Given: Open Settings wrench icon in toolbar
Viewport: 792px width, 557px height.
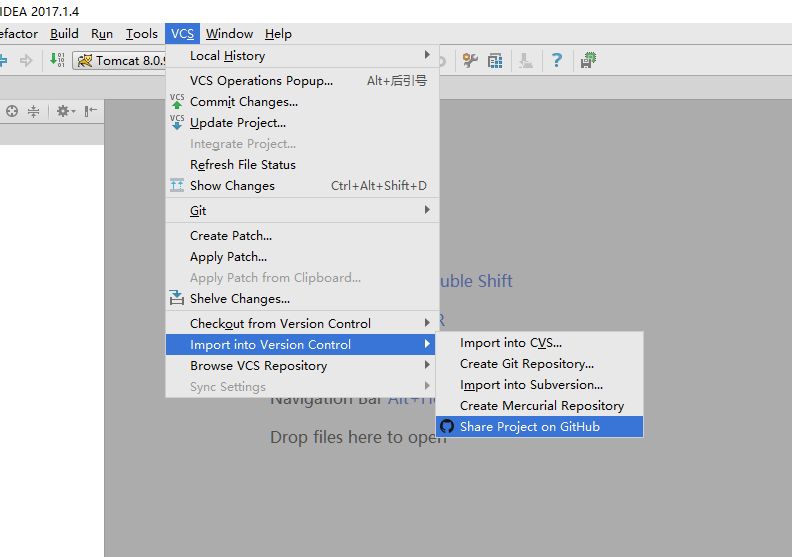Looking at the screenshot, I should [x=470, y=61].
